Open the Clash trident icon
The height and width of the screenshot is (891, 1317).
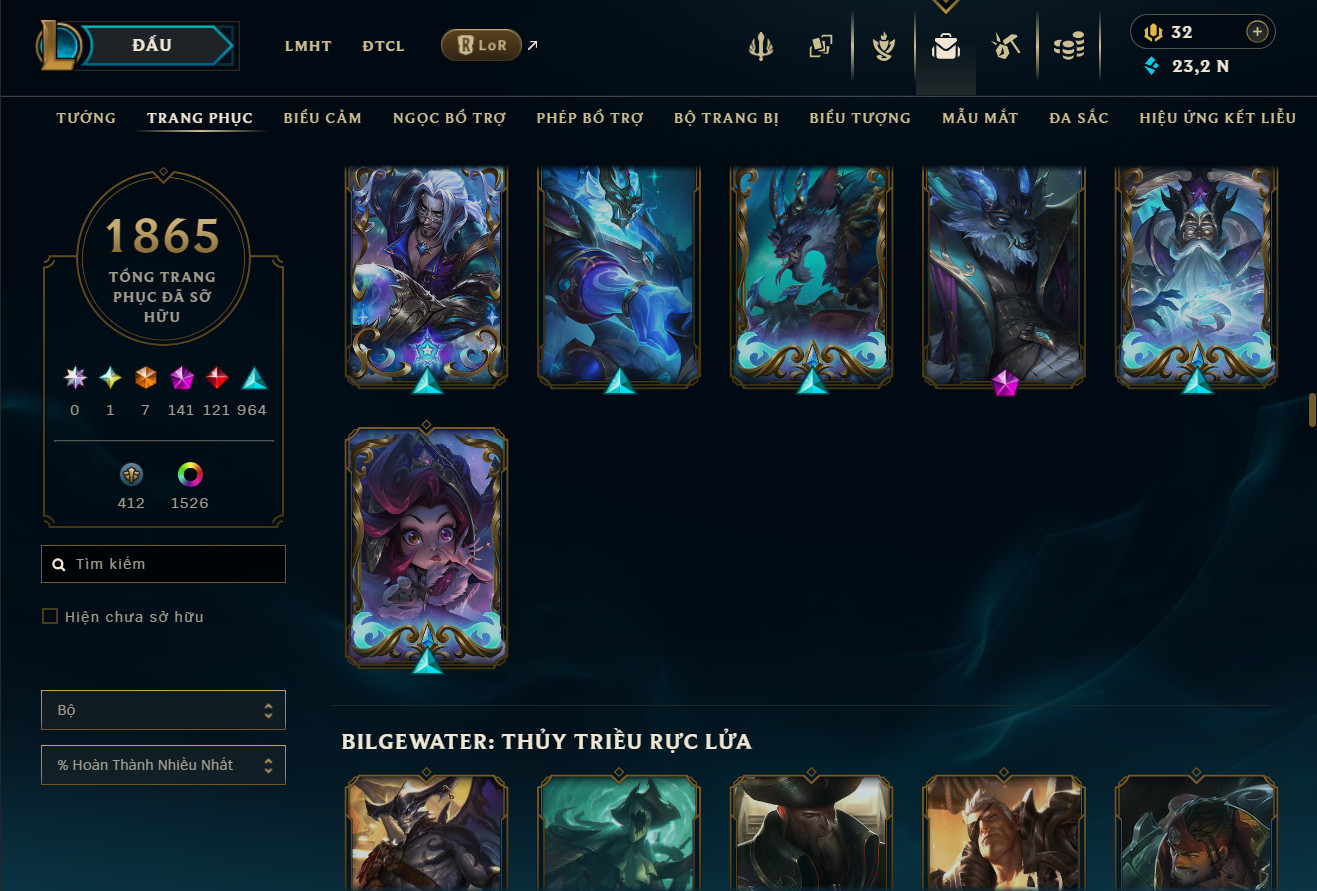pyautogui.click(x=761, y=46)
